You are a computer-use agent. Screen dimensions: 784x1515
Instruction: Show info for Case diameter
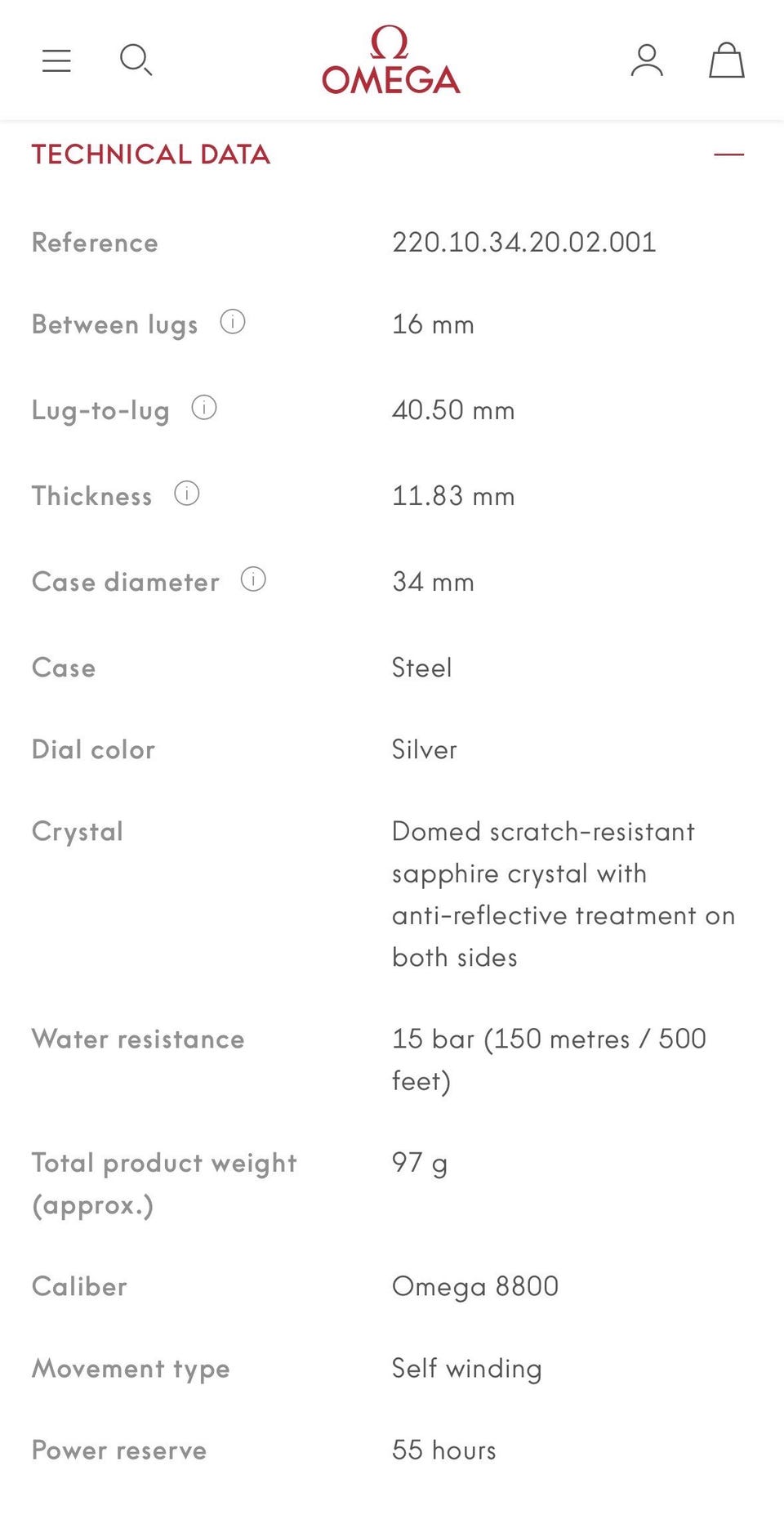(x=253, y=579)
